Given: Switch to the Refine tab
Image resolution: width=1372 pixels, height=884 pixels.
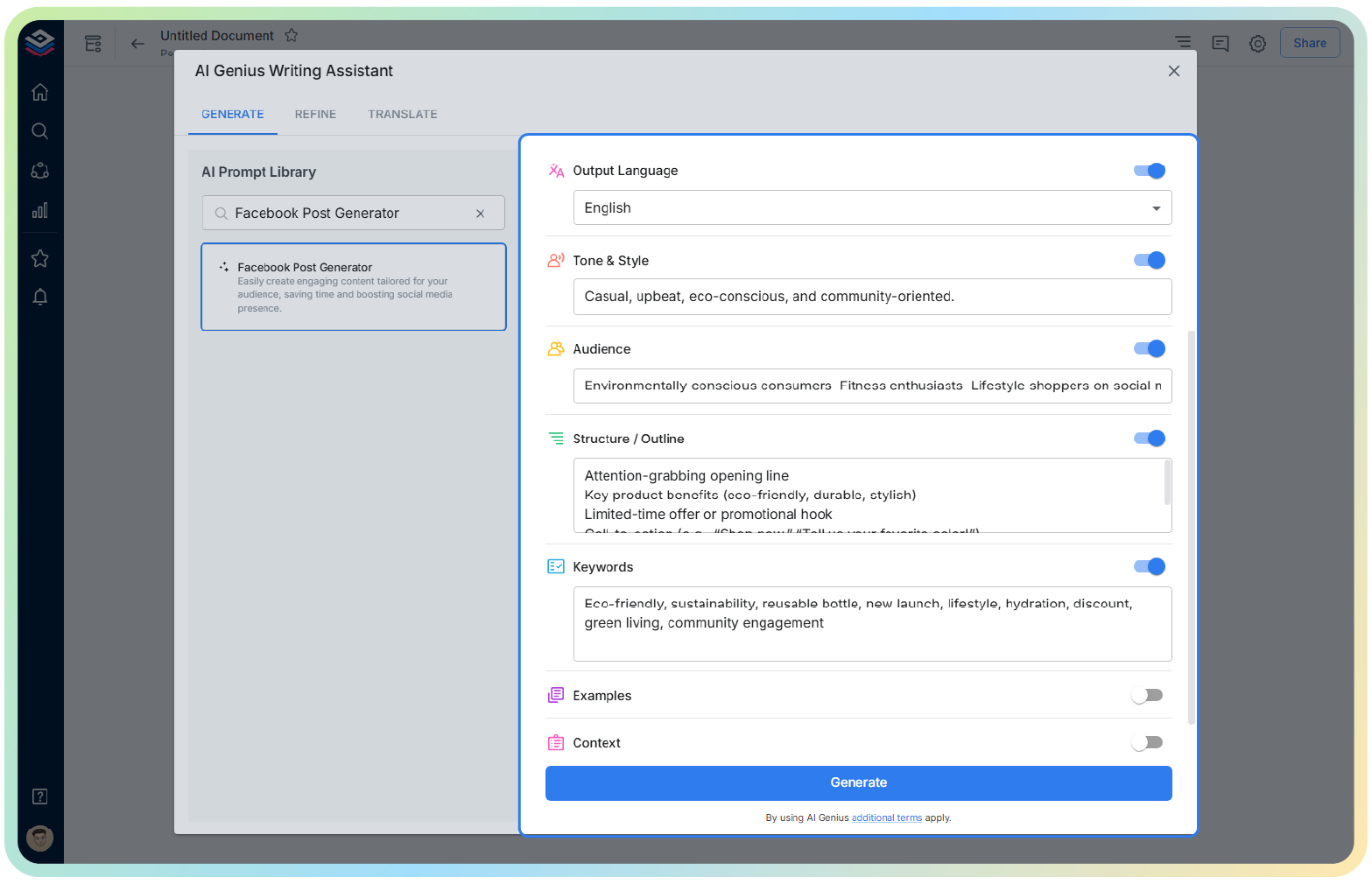Looking at the screenshot, I should [x=315, y=115].
